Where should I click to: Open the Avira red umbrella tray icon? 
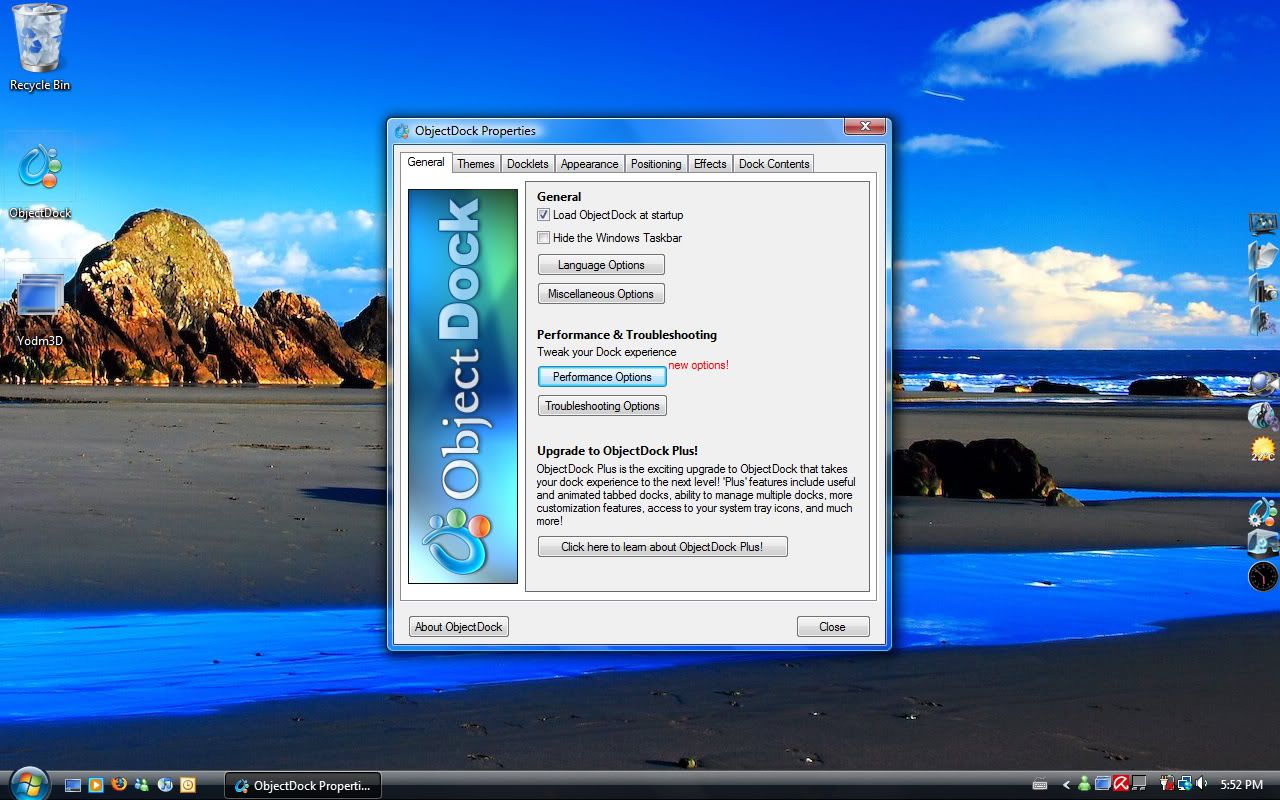tap(1122, 785)
